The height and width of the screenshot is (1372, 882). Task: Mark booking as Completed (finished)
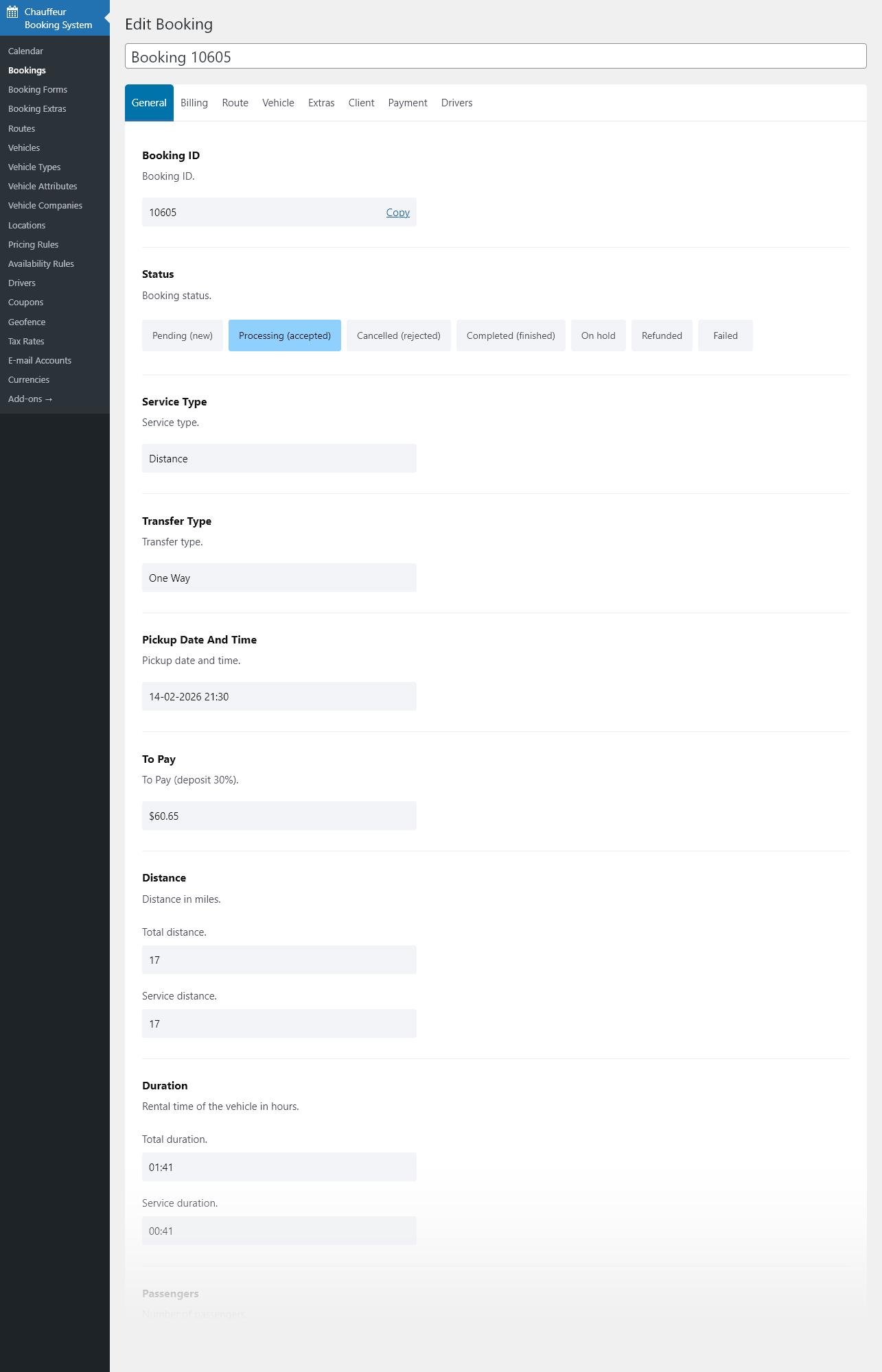[x=510, y=335]
